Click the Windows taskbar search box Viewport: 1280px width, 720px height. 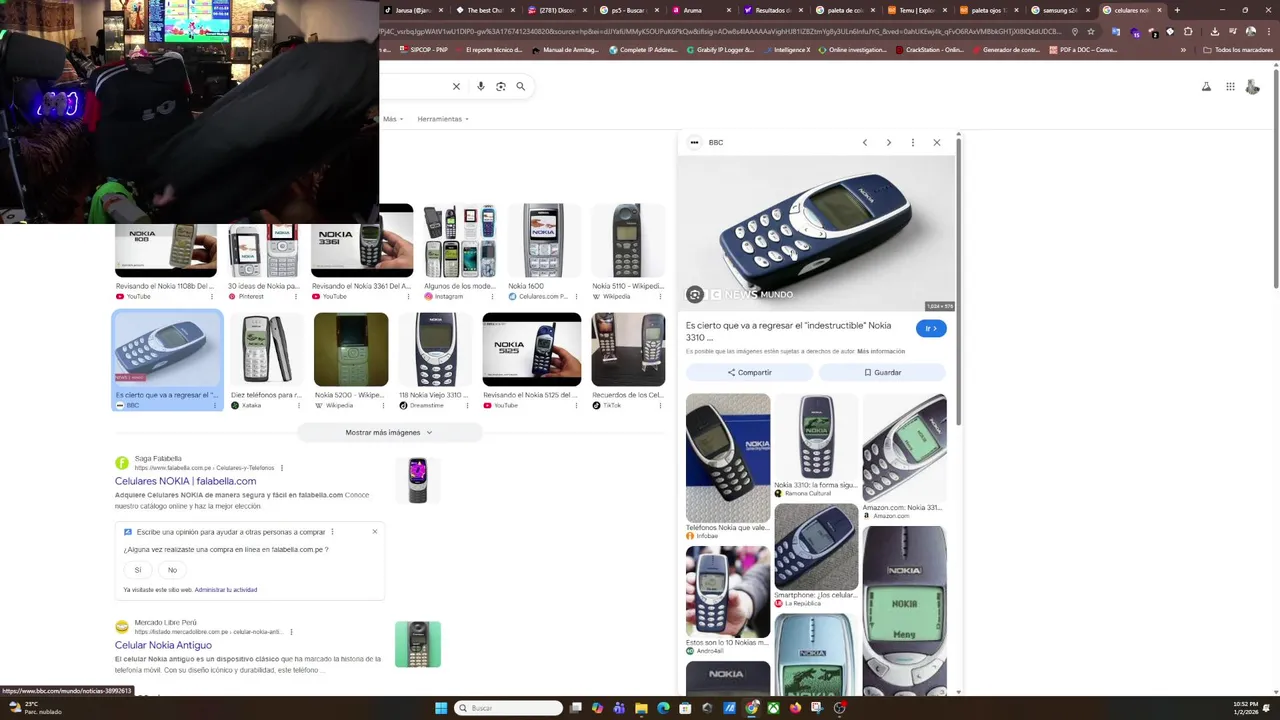tap(508, 708)
